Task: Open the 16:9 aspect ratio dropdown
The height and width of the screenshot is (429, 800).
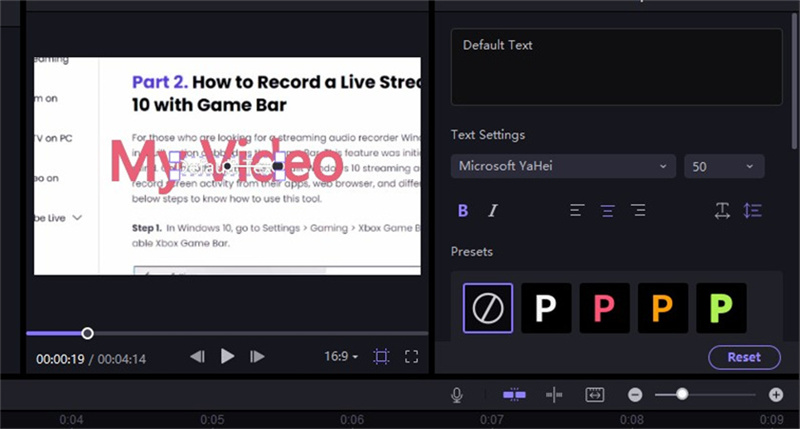Action: (341, 356)
